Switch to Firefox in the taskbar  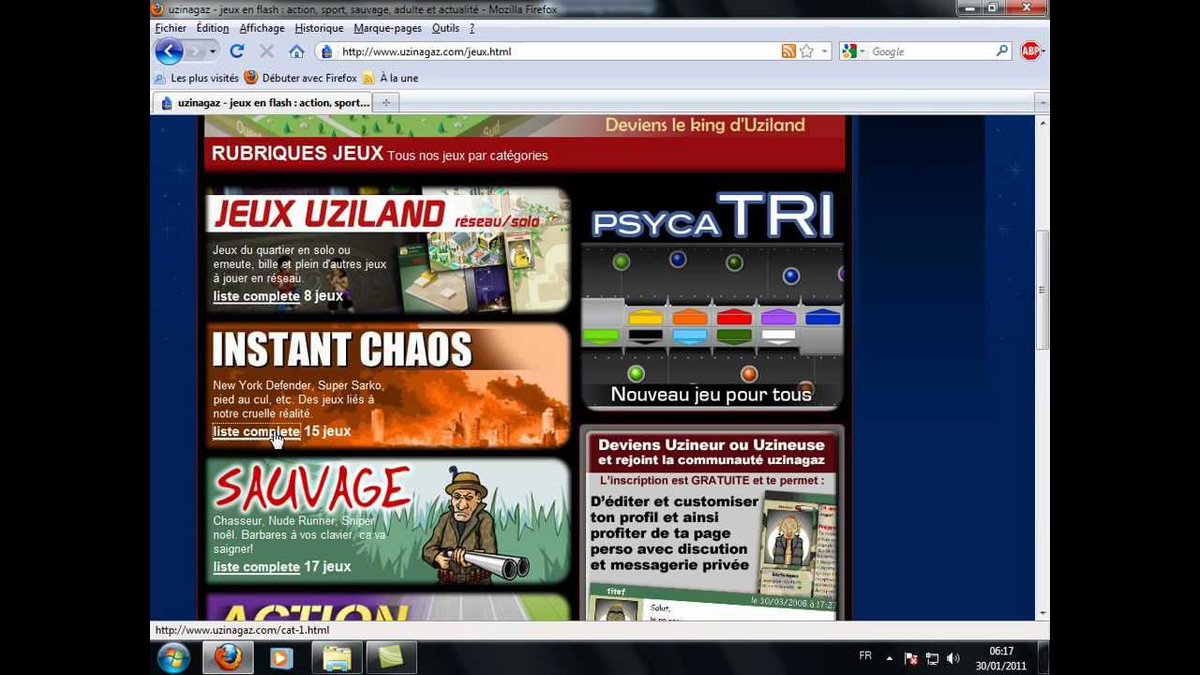228,657
